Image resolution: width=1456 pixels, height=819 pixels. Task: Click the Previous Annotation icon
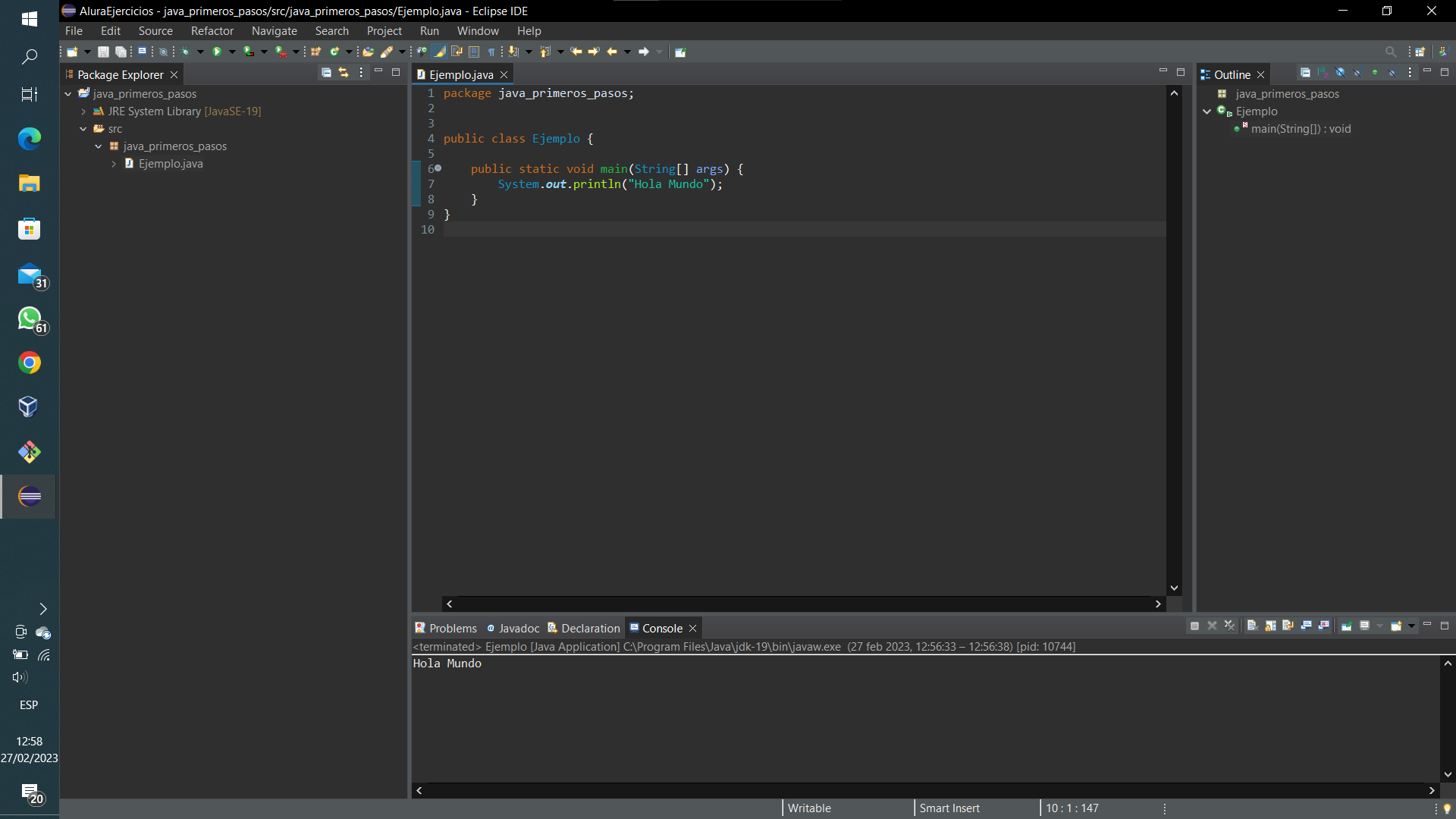[x=544, y=52]
